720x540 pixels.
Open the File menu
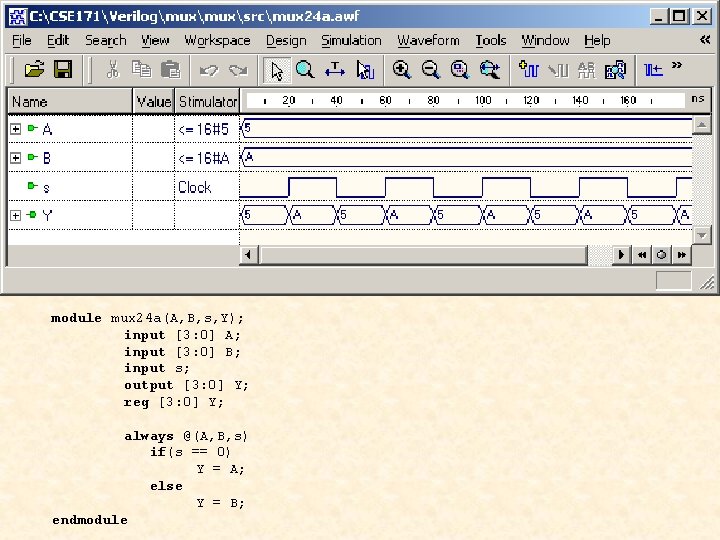pos(22,40)
